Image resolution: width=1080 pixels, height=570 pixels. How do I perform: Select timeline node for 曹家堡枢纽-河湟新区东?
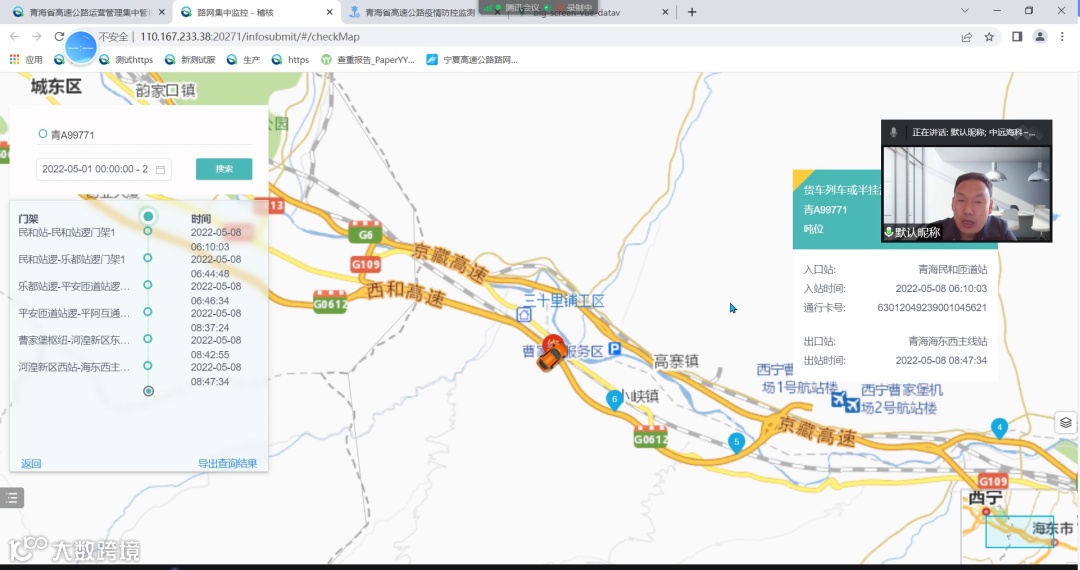click(147, 339)
